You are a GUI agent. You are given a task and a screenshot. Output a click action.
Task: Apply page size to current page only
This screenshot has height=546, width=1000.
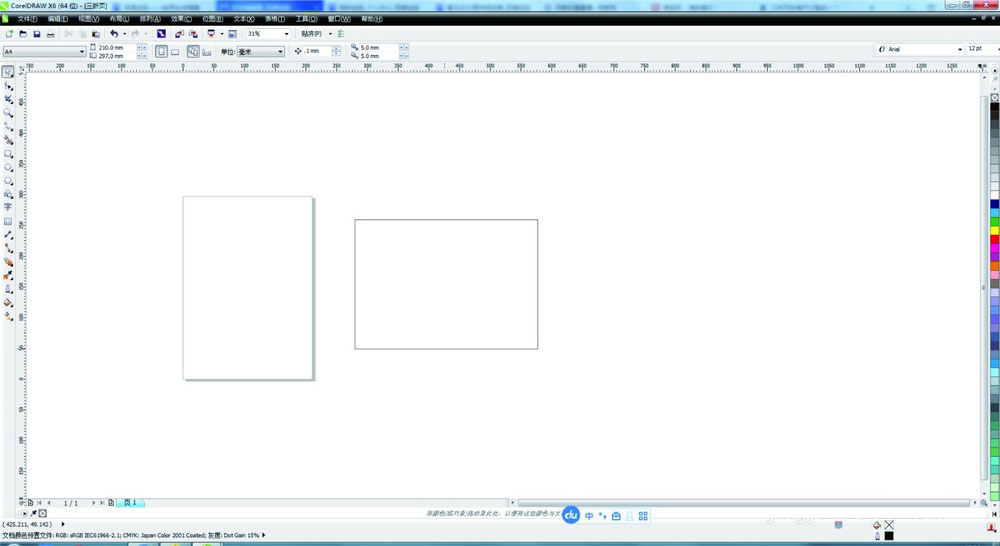coord(207,52)
